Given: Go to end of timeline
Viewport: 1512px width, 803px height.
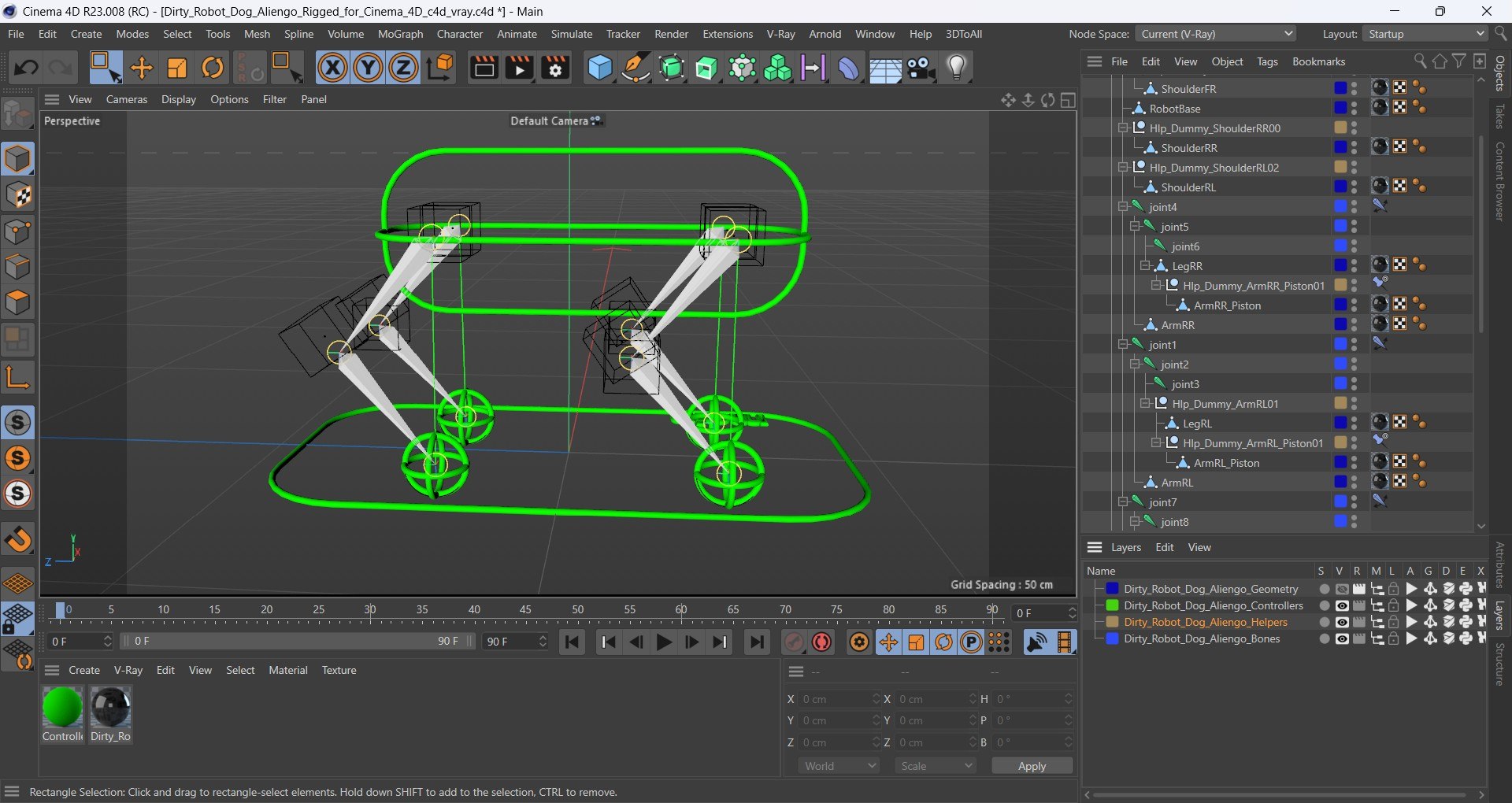Looking at the screenshot, I should 757,642.
